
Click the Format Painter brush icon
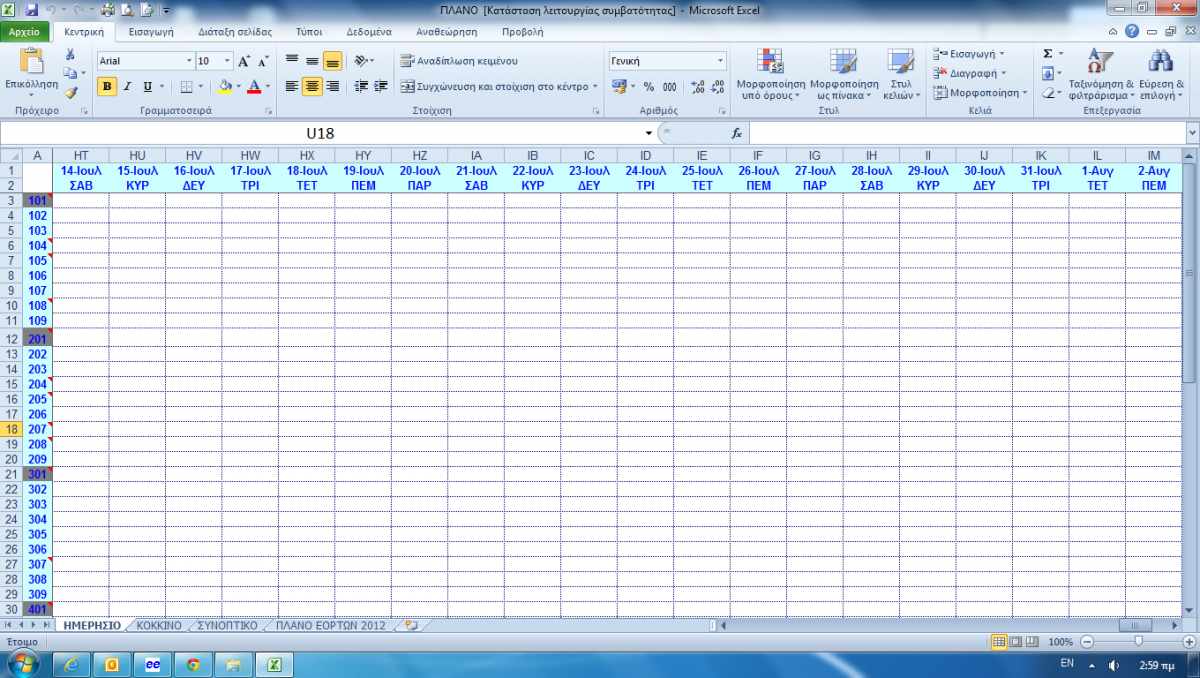[69, 92]
